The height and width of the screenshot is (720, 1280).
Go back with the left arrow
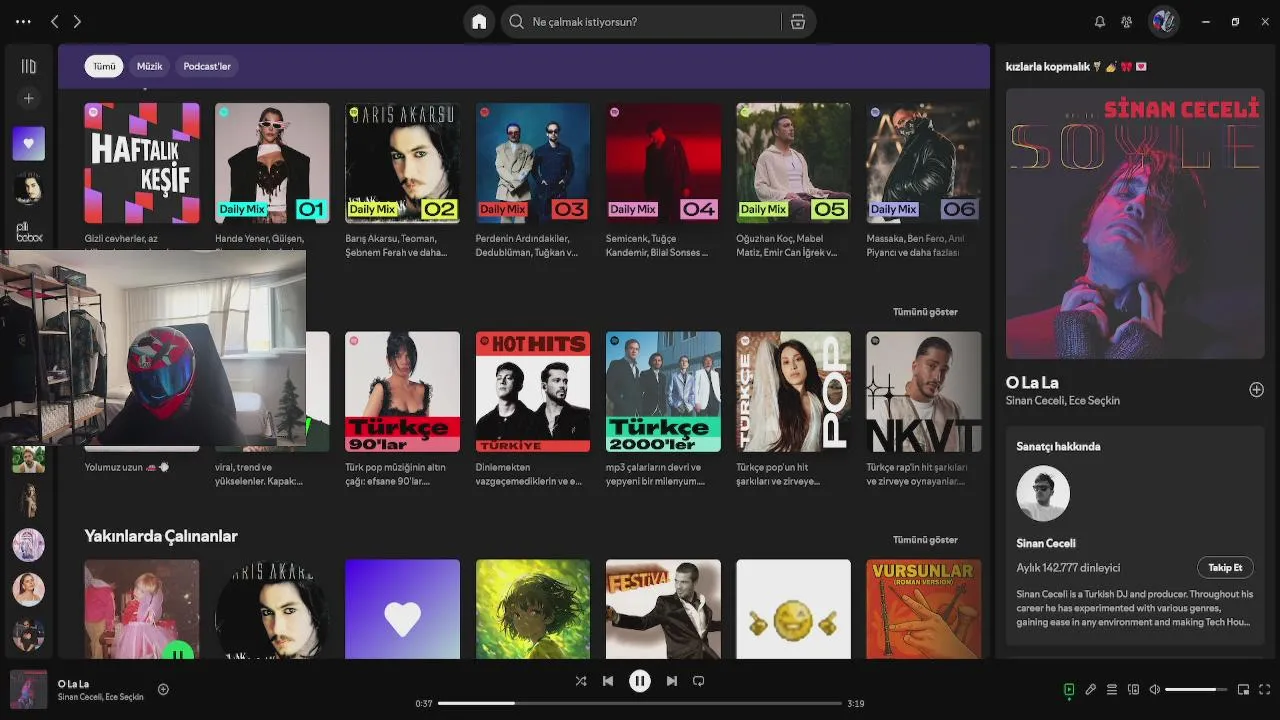(55, 22)
